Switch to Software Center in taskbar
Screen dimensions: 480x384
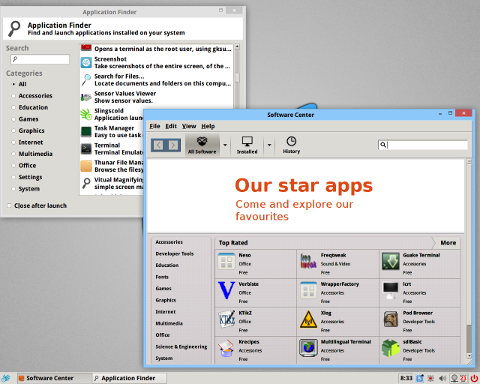(x=54, y=378)
